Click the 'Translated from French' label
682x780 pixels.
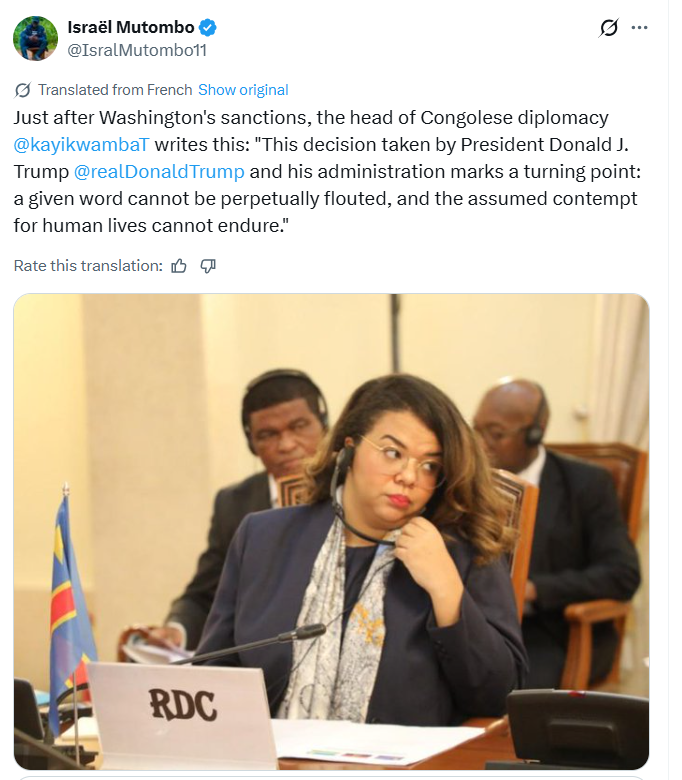[115, 90]
